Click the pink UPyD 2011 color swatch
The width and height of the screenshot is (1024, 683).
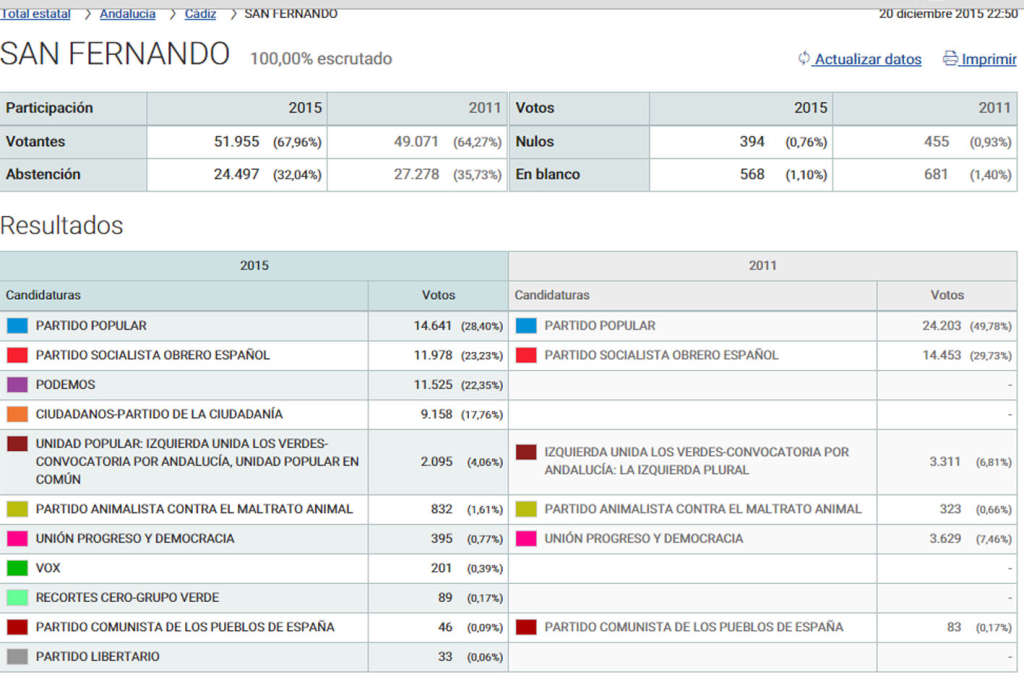coord(526,539)
